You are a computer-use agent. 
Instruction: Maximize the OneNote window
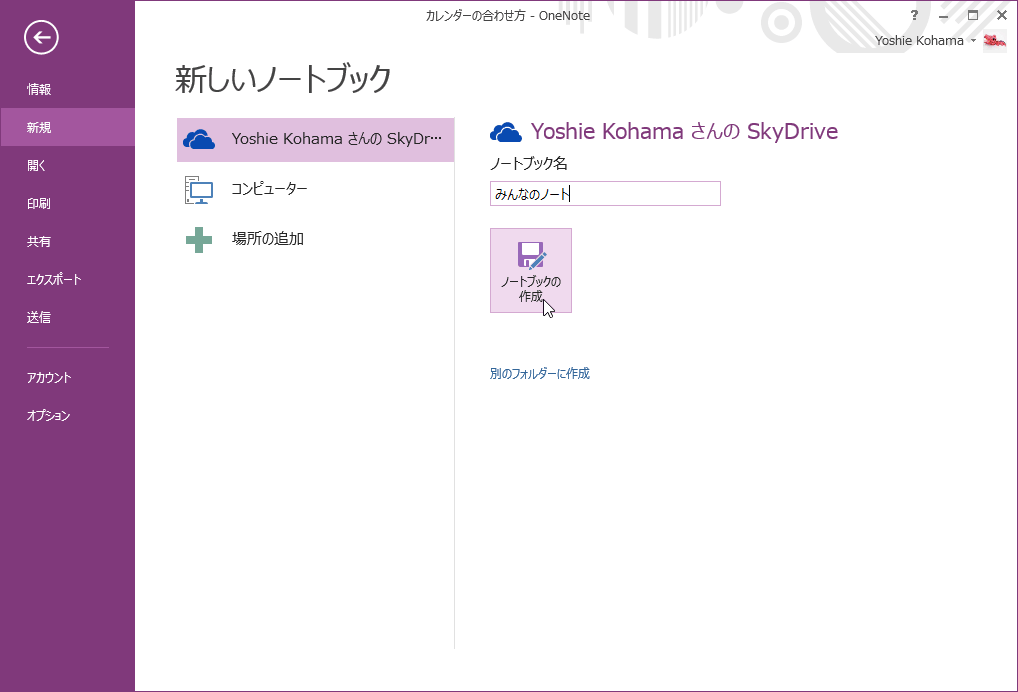973,15
